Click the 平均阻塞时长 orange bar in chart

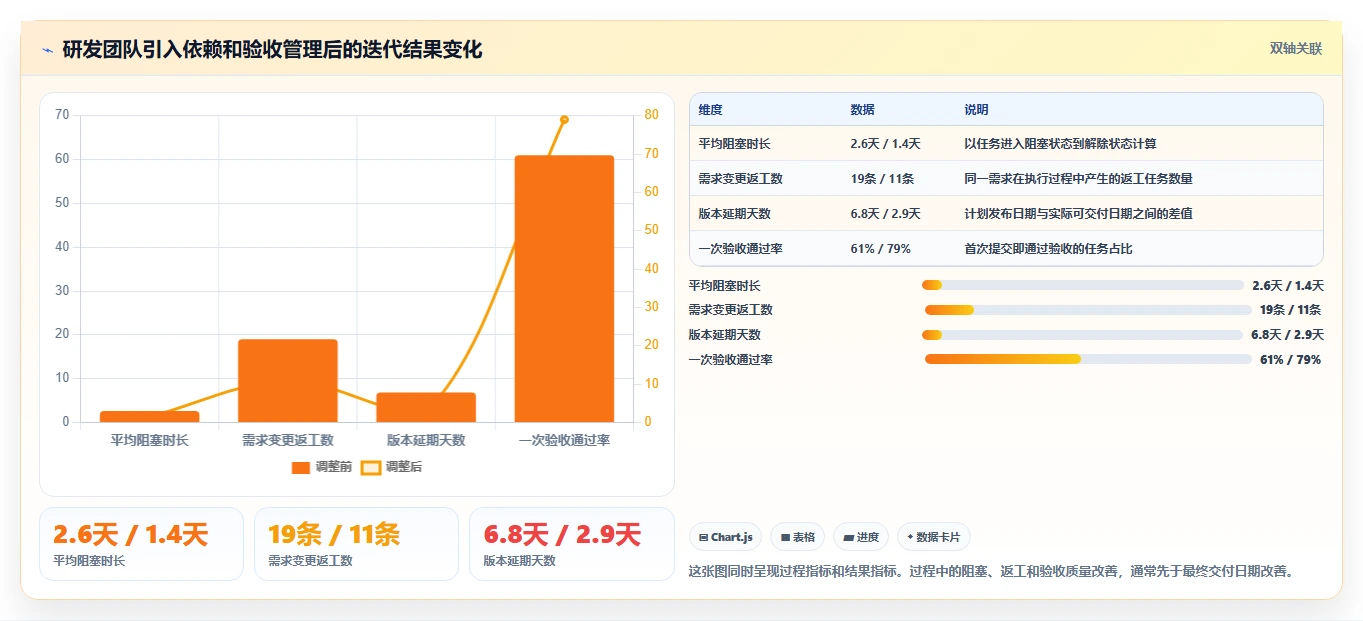[x=150, y=417]
